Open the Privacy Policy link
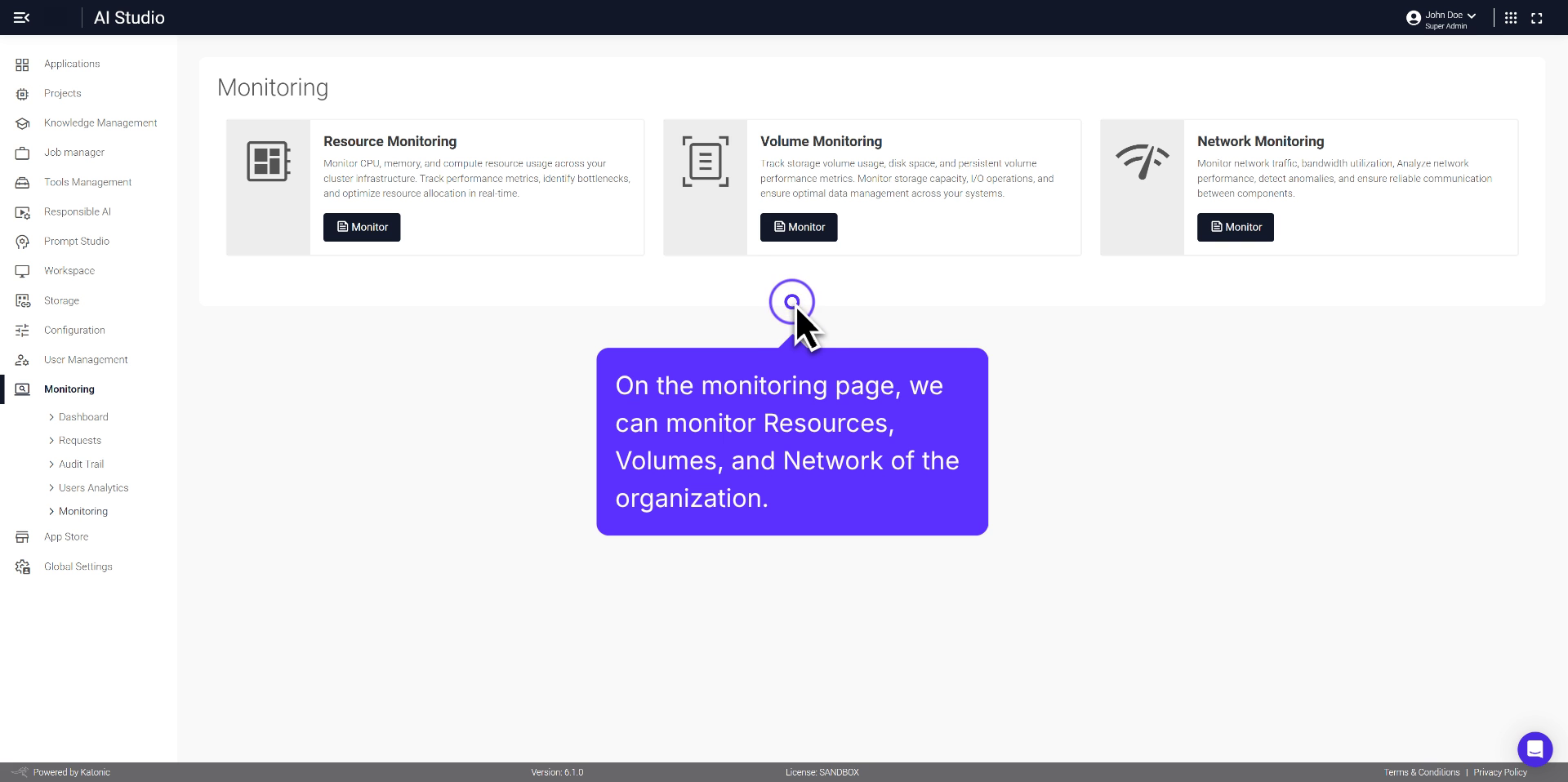Image resolution: width=1568 pixels, height=782 pixels. (1499, 772)
